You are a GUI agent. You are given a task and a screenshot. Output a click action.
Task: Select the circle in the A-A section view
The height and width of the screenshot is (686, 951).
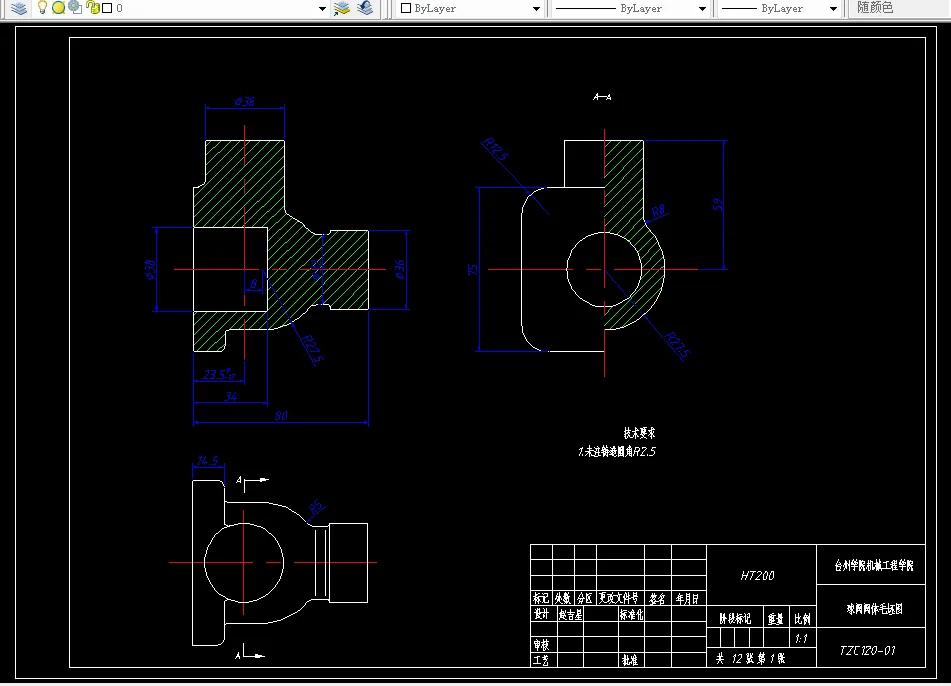604,269
